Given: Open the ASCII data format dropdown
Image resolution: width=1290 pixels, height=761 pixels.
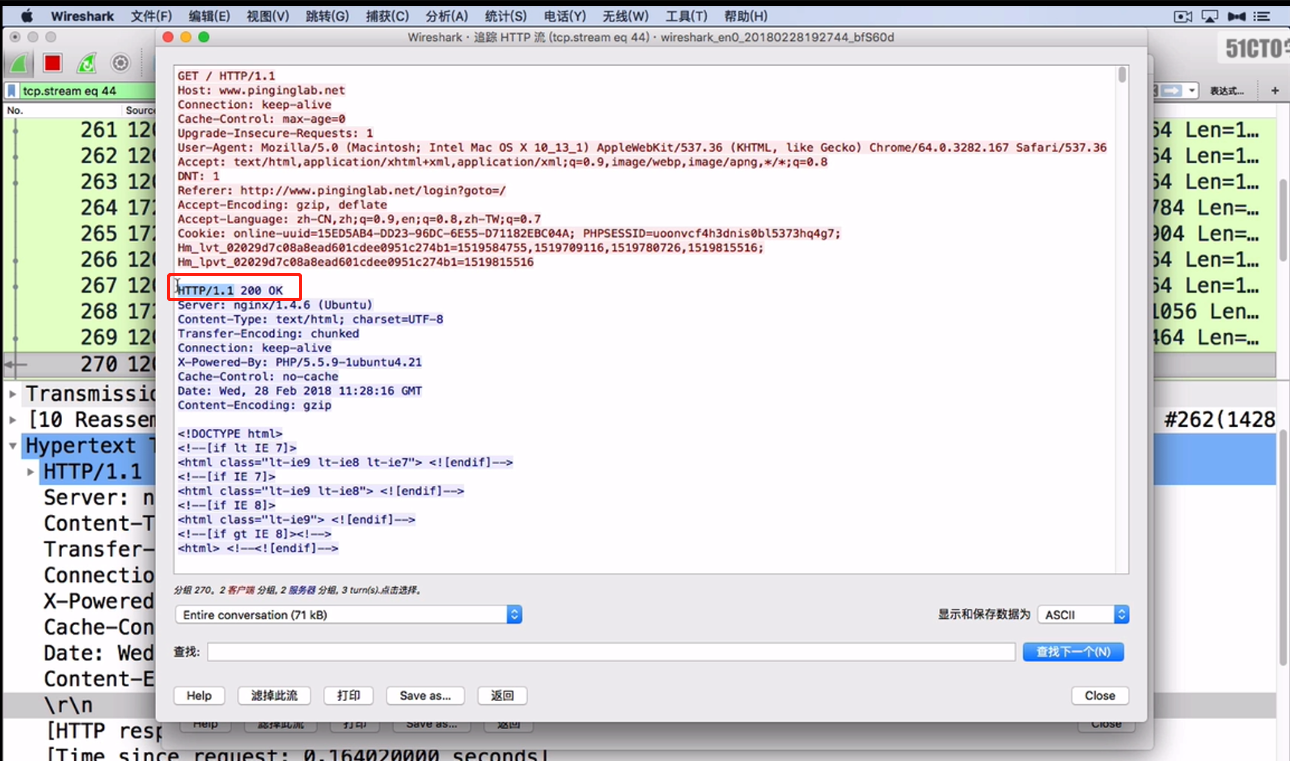Looking at the screenshot, I should point(1083,615).
